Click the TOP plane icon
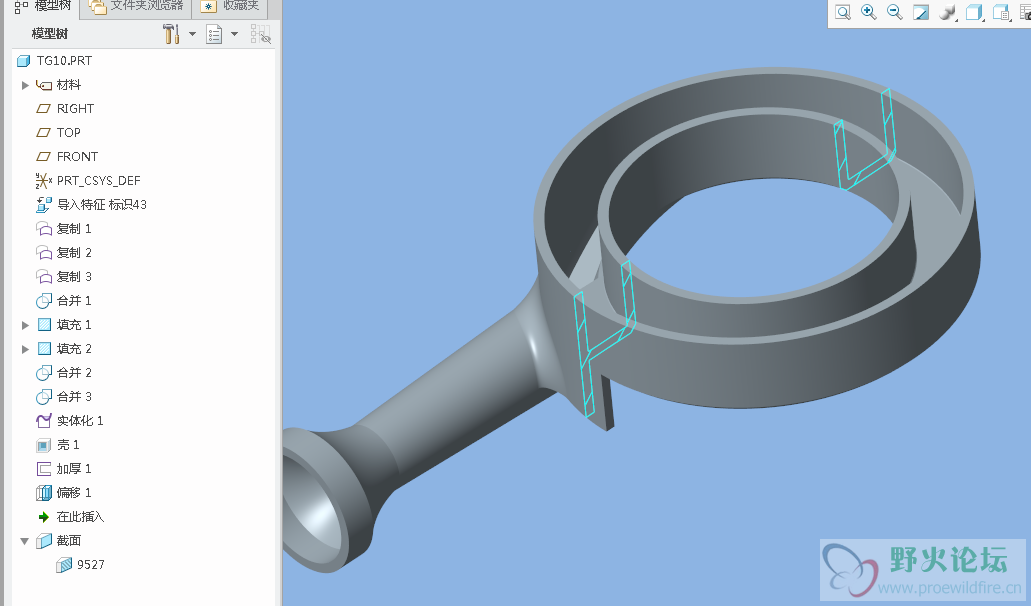The width and height of the screenshot is (1031, 606). click(x=43, y=132)
